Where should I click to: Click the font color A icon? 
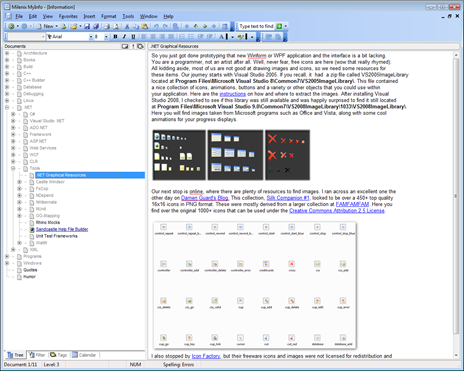tap(221, 37)
